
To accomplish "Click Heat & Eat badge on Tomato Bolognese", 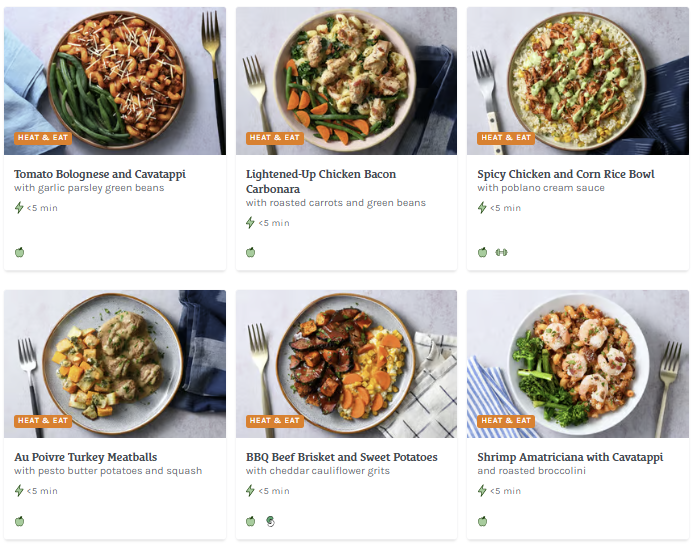I will point(43,138).
